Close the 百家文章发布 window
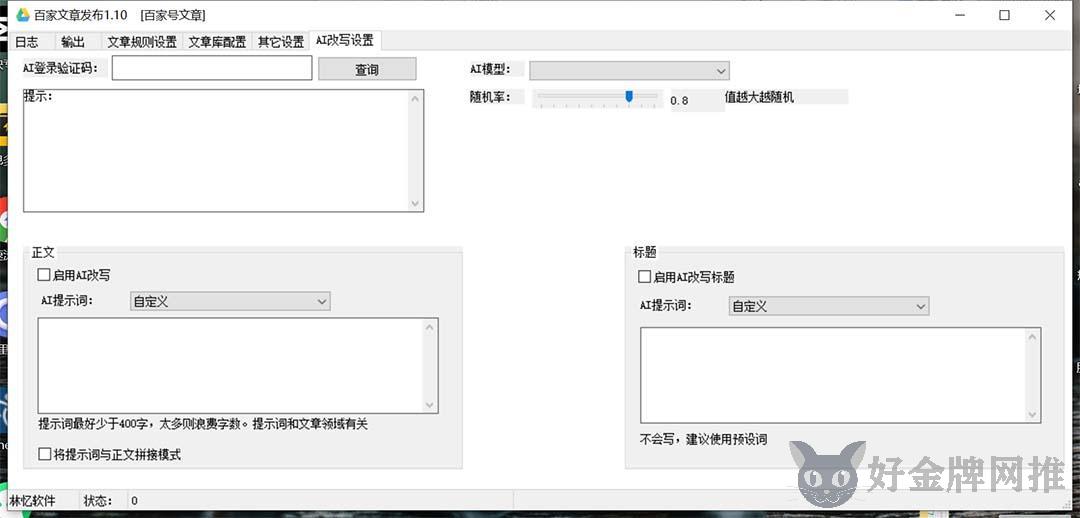Image resolution: width=1080 pixels, height=518 pixels. (x=1050, y=15)
